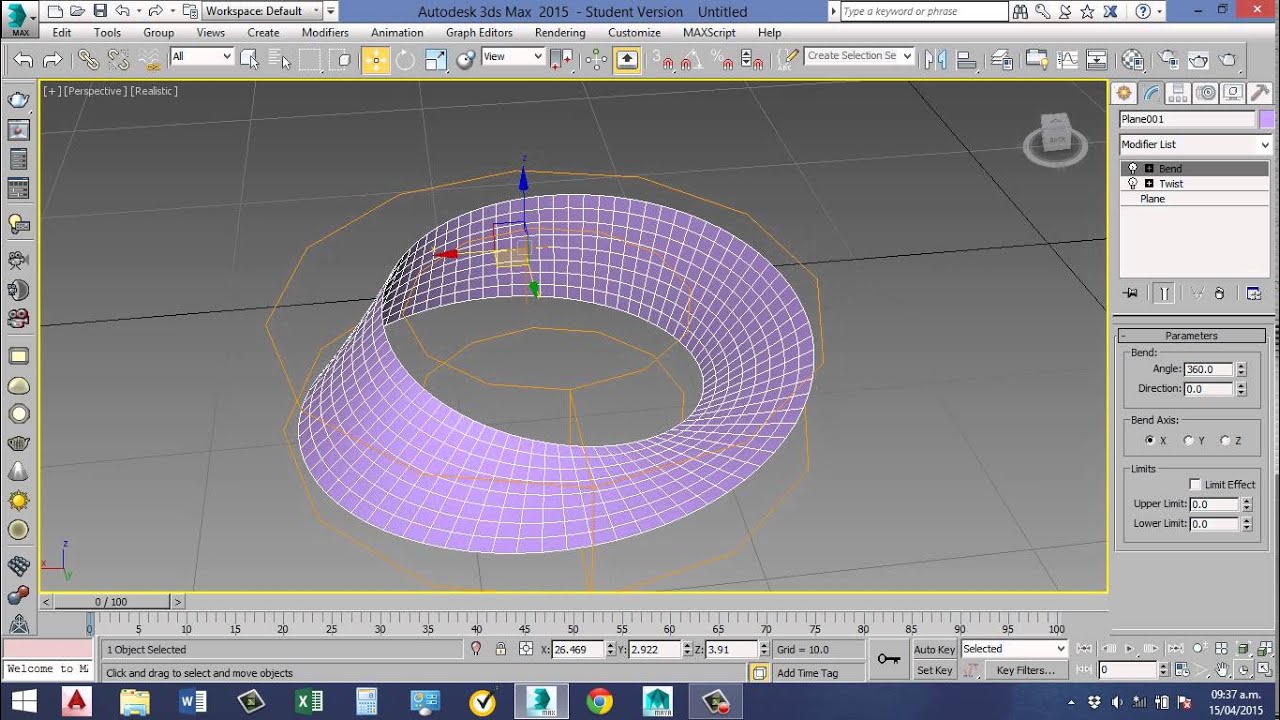Viewport: 1280px width, 720px height.
Task: Select the Select and Move tool
Action: [376, 60]
